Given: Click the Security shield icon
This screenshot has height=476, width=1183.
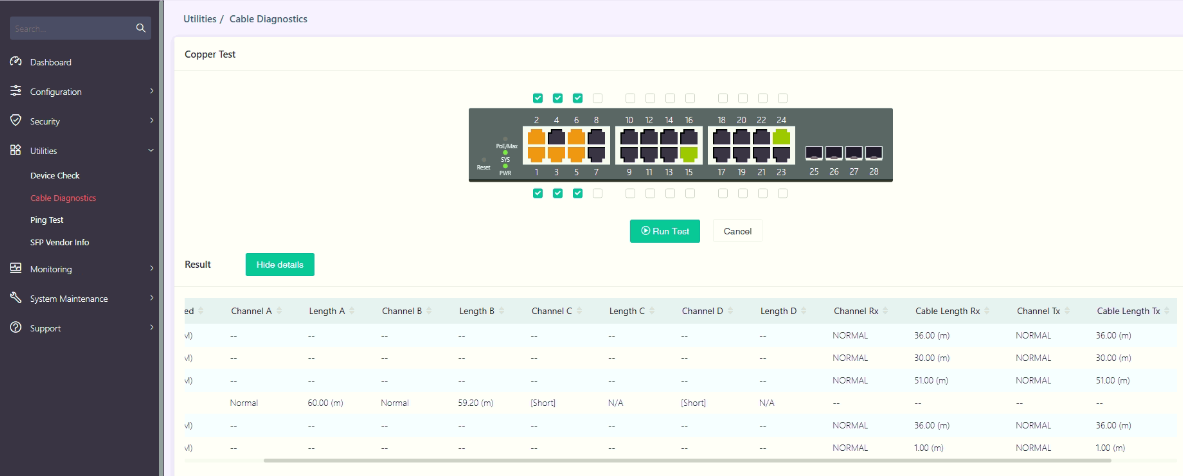Looking at the screenshot, I should pos(16,121).
